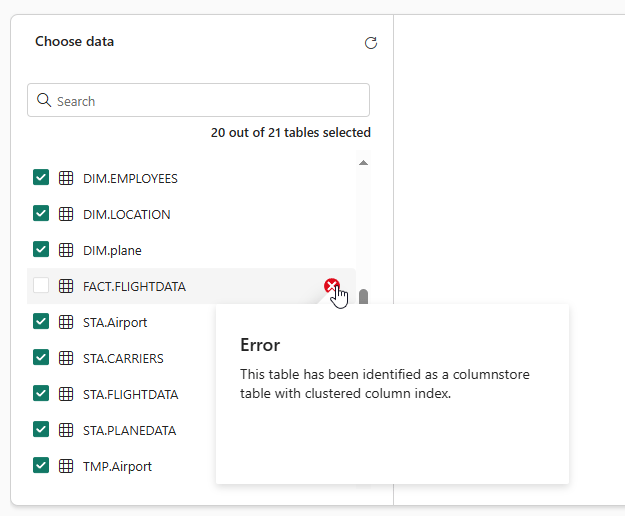Viewport: 625px width, 516px height.
Task: Click the FACT.FLIGHTDATA table name
Action: coord(134,286)
